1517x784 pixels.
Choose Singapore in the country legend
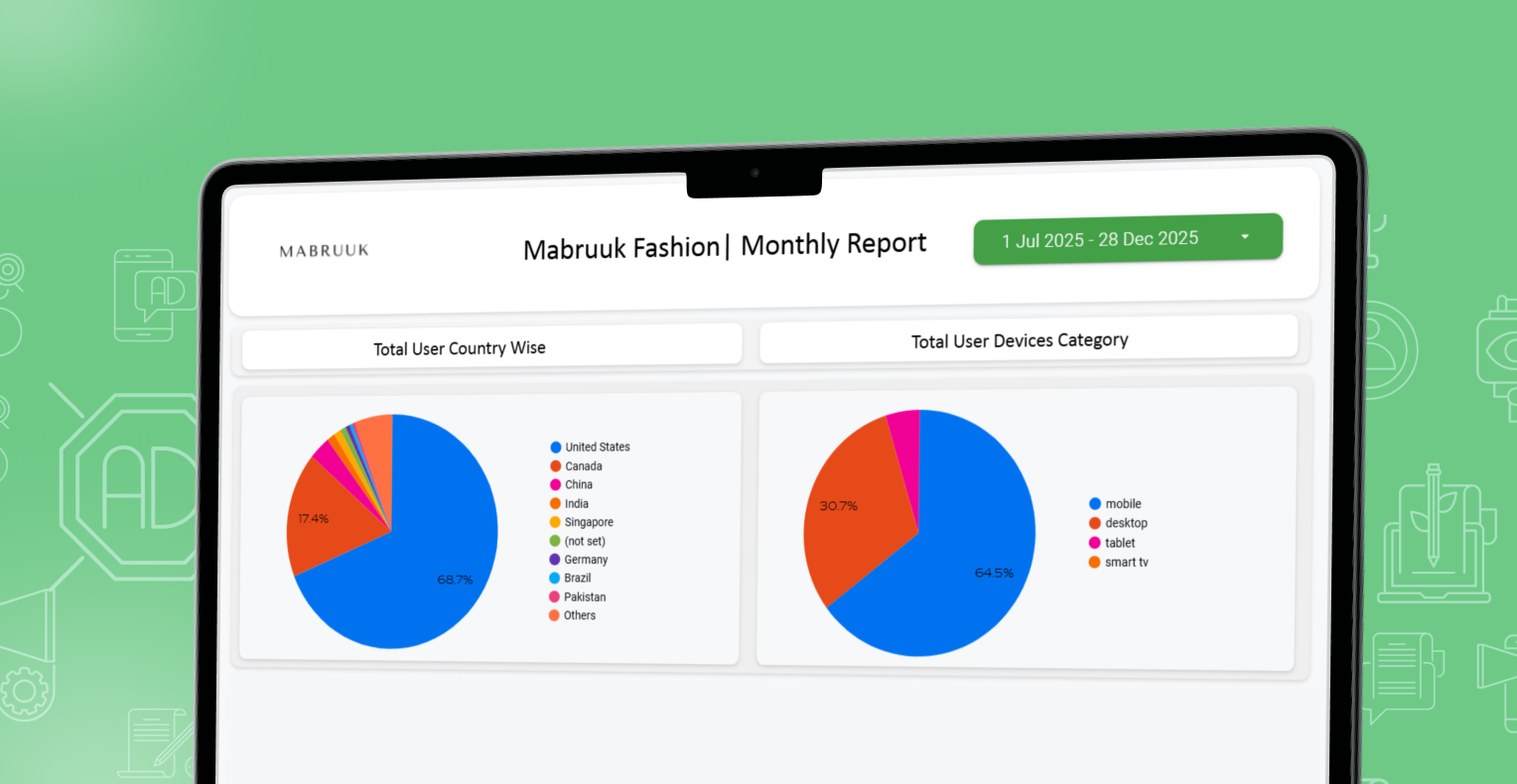point(588,523)
